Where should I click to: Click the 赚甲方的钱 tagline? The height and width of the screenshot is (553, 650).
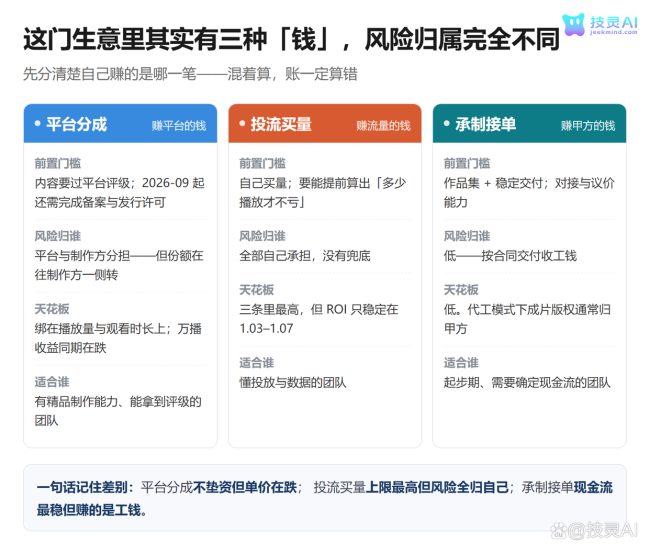click(588, 125)
